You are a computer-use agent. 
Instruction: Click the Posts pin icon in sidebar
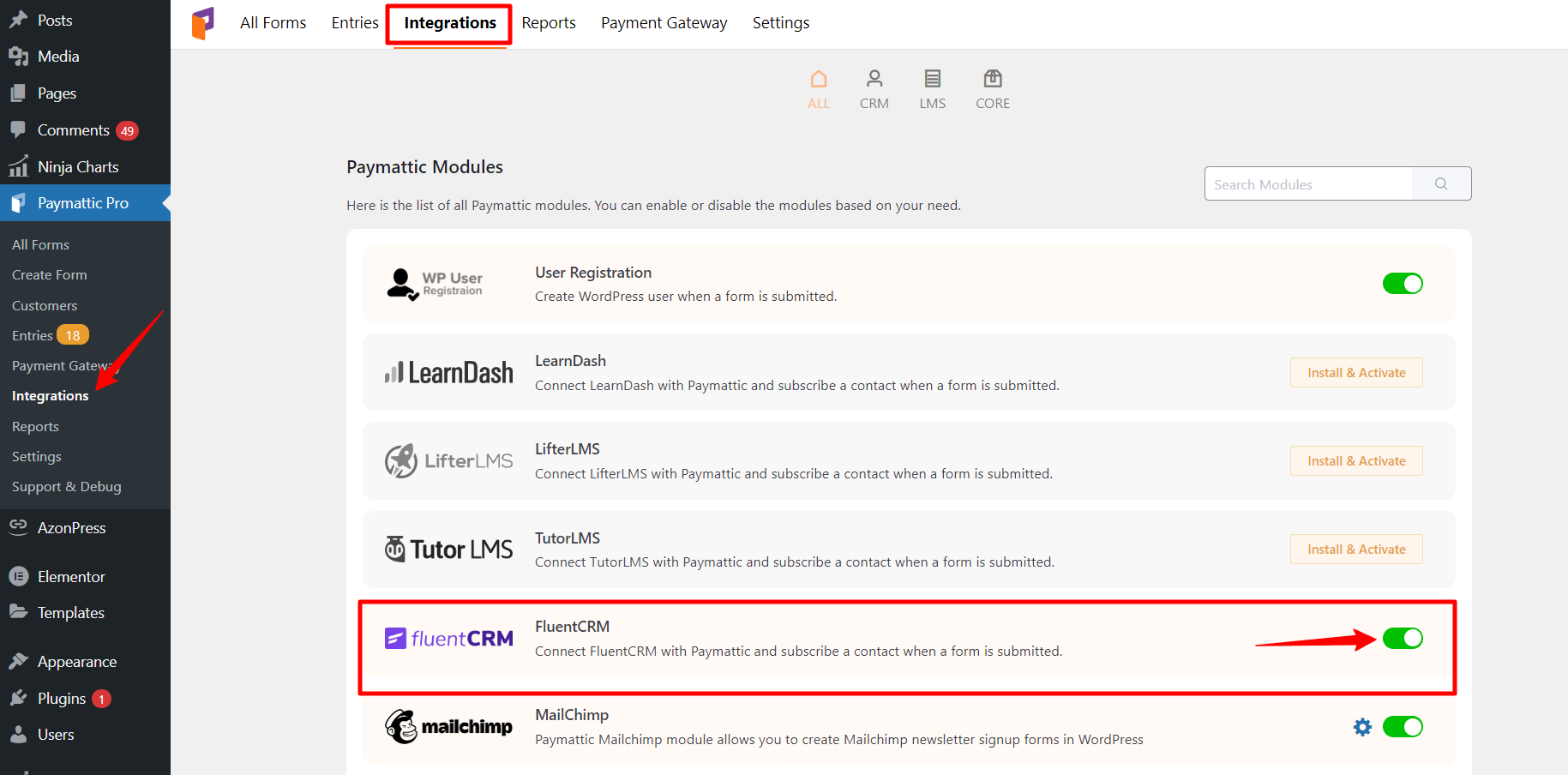[18, 20]
